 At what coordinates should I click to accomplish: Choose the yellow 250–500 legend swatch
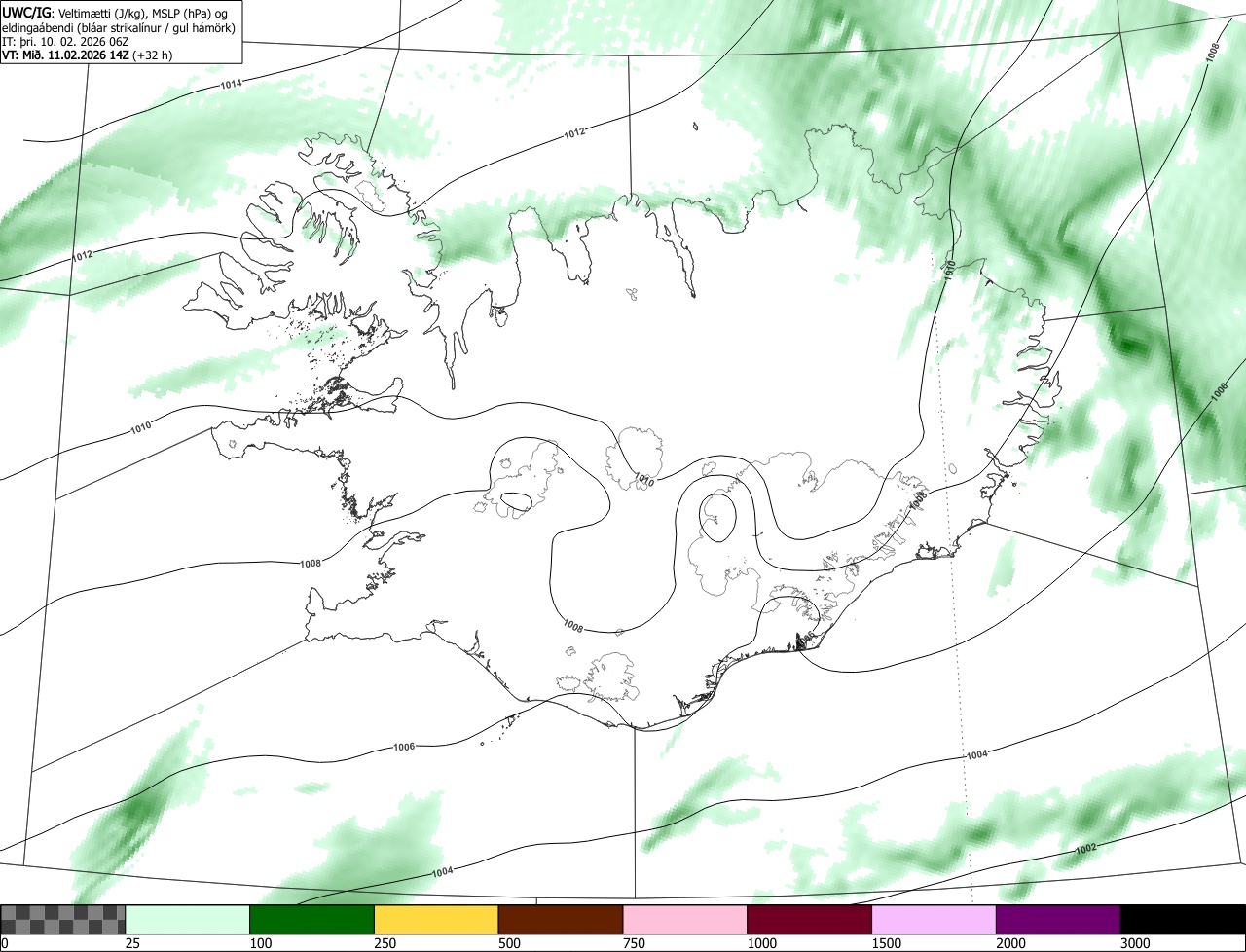[436, 920]
